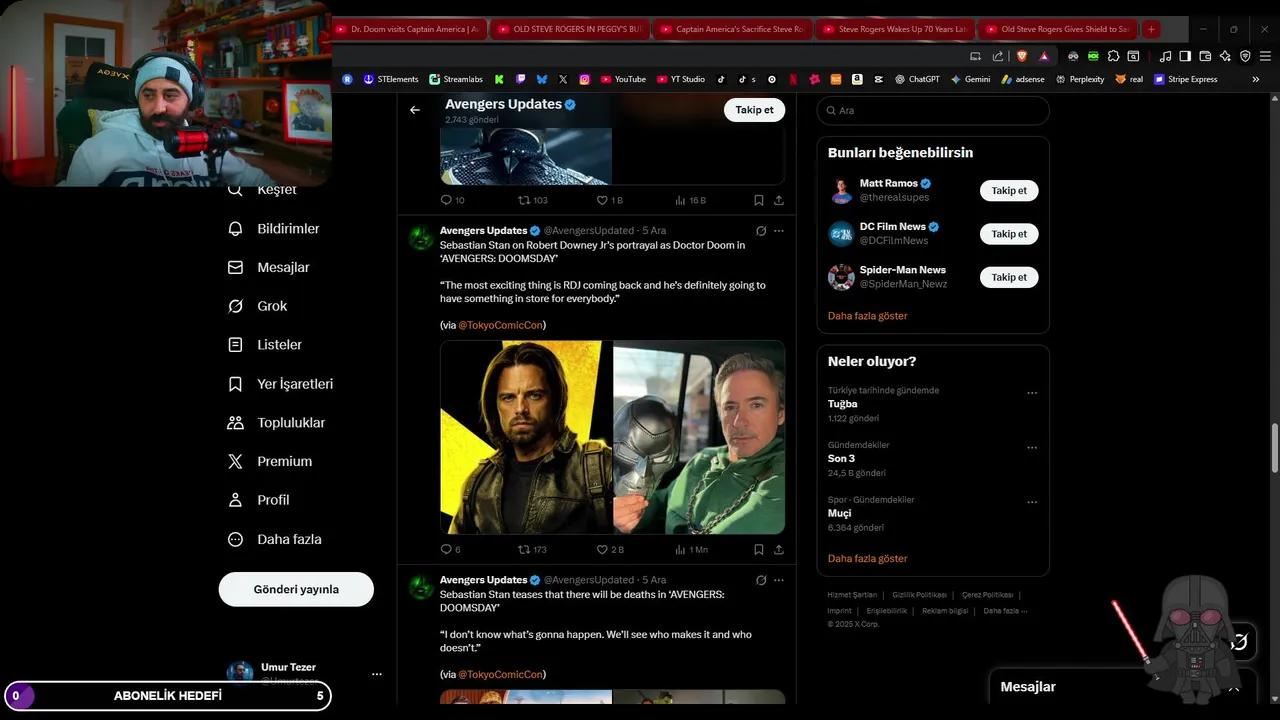Image resolution: width=1280 pixels, height=720 pixels.
Task: Switch to Old Steve Rogers Gives Shield tab
Action: 1057,29
